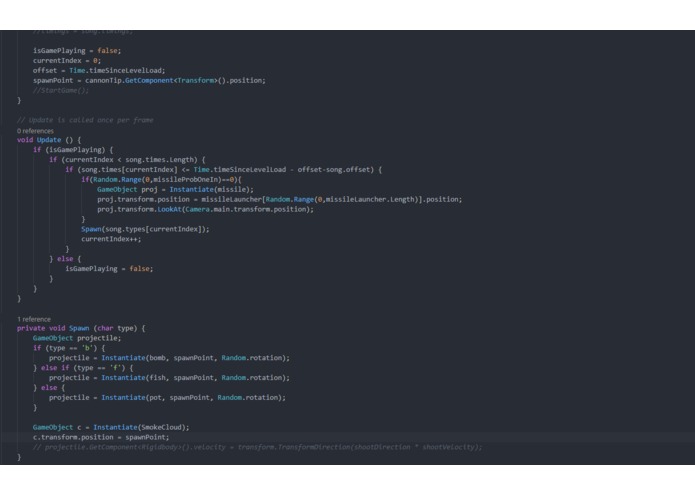This screenshot has height=494, width=695.
Task: Click the 'c.transform.position = spawnPoint;' line
Action: tap(101, 437)
